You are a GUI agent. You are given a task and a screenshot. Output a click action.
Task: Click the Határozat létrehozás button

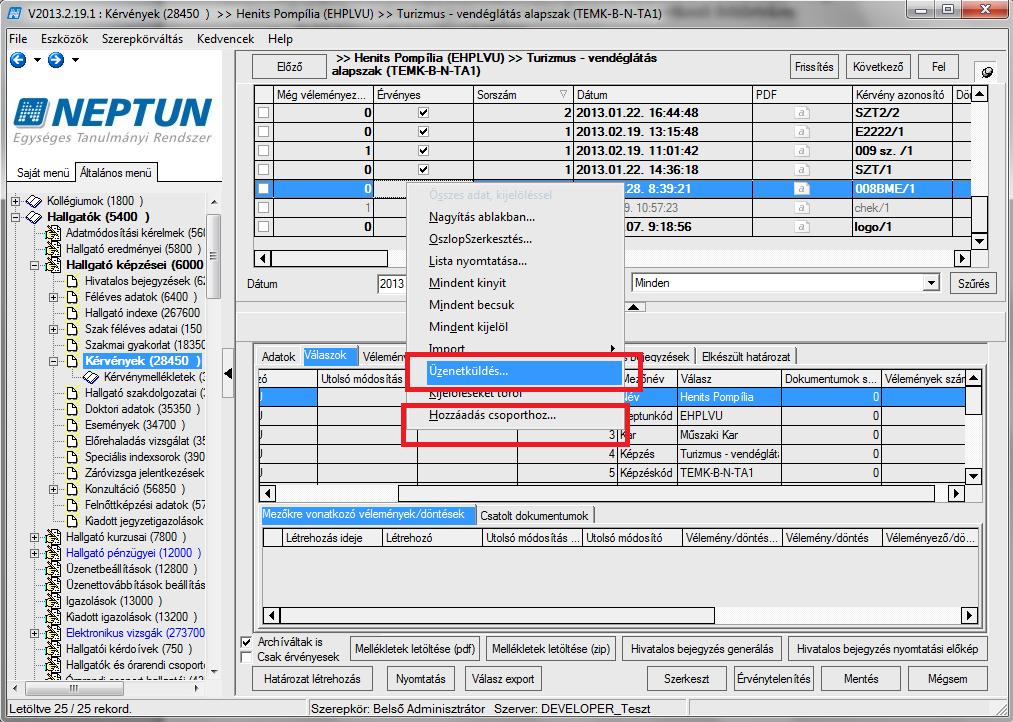coord(313,679)
